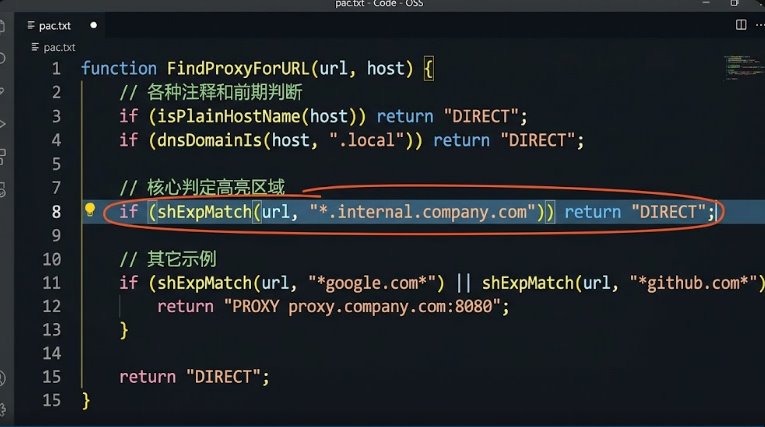Click the comment 各种注释和前期判断
The width and height of the screenshot is (765, 427).
211,92
